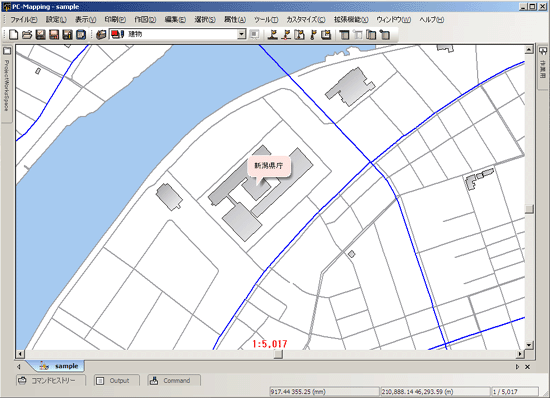The image size is (550, 398).
Task: Click the pale window-panel icon in last group
Action: [x=358, y=34]
